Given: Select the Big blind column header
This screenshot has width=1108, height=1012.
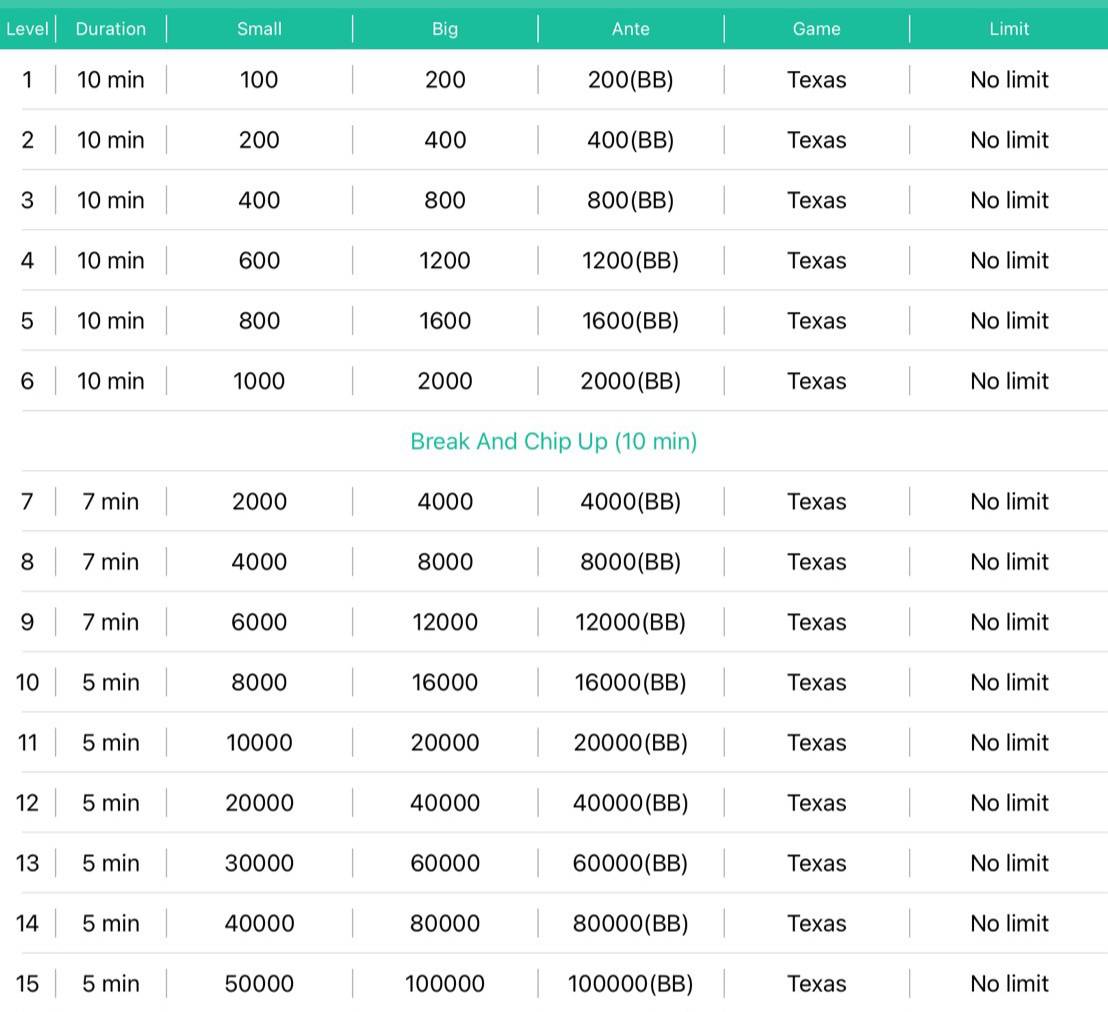Looking at the screenshot, I should pos(445,29).
